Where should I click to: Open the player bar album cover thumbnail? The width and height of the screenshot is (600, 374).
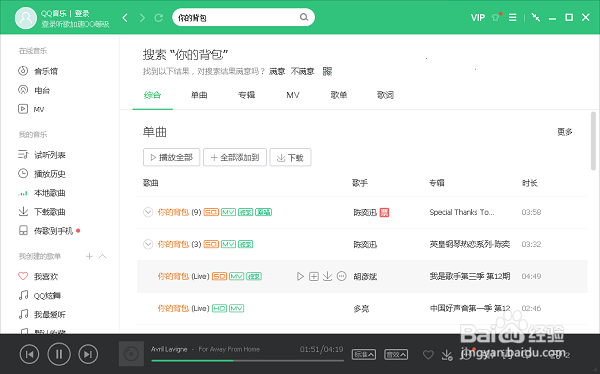(x=131, y=354)
